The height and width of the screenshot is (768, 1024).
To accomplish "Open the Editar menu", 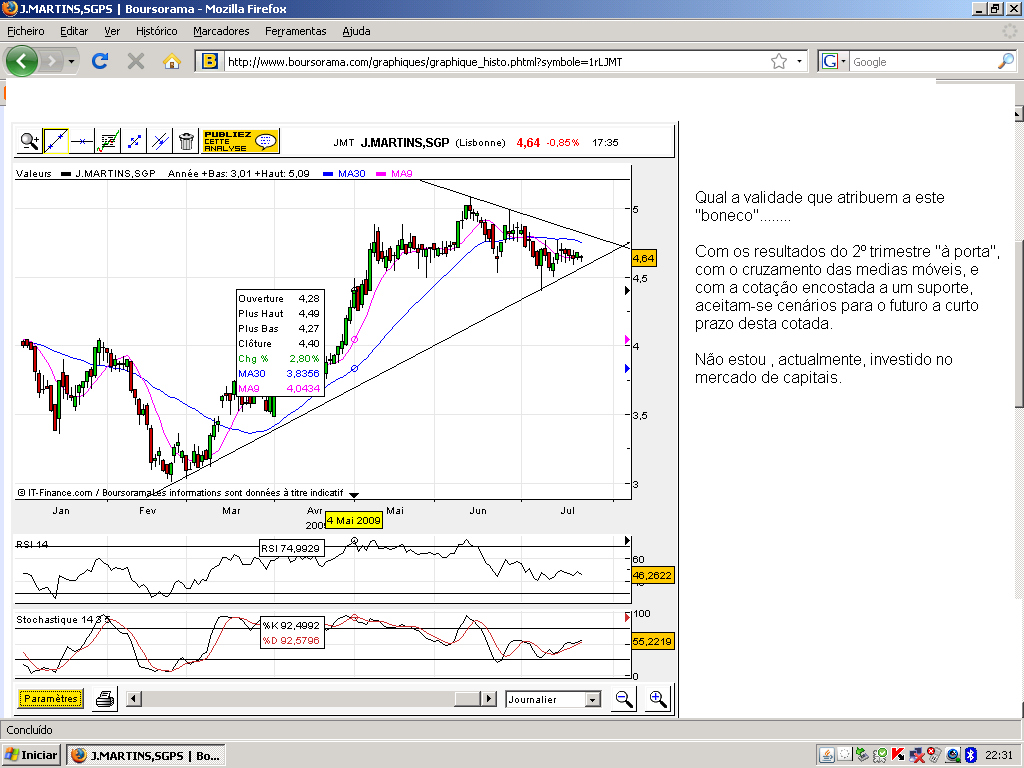I will click(x=74, y=31).
